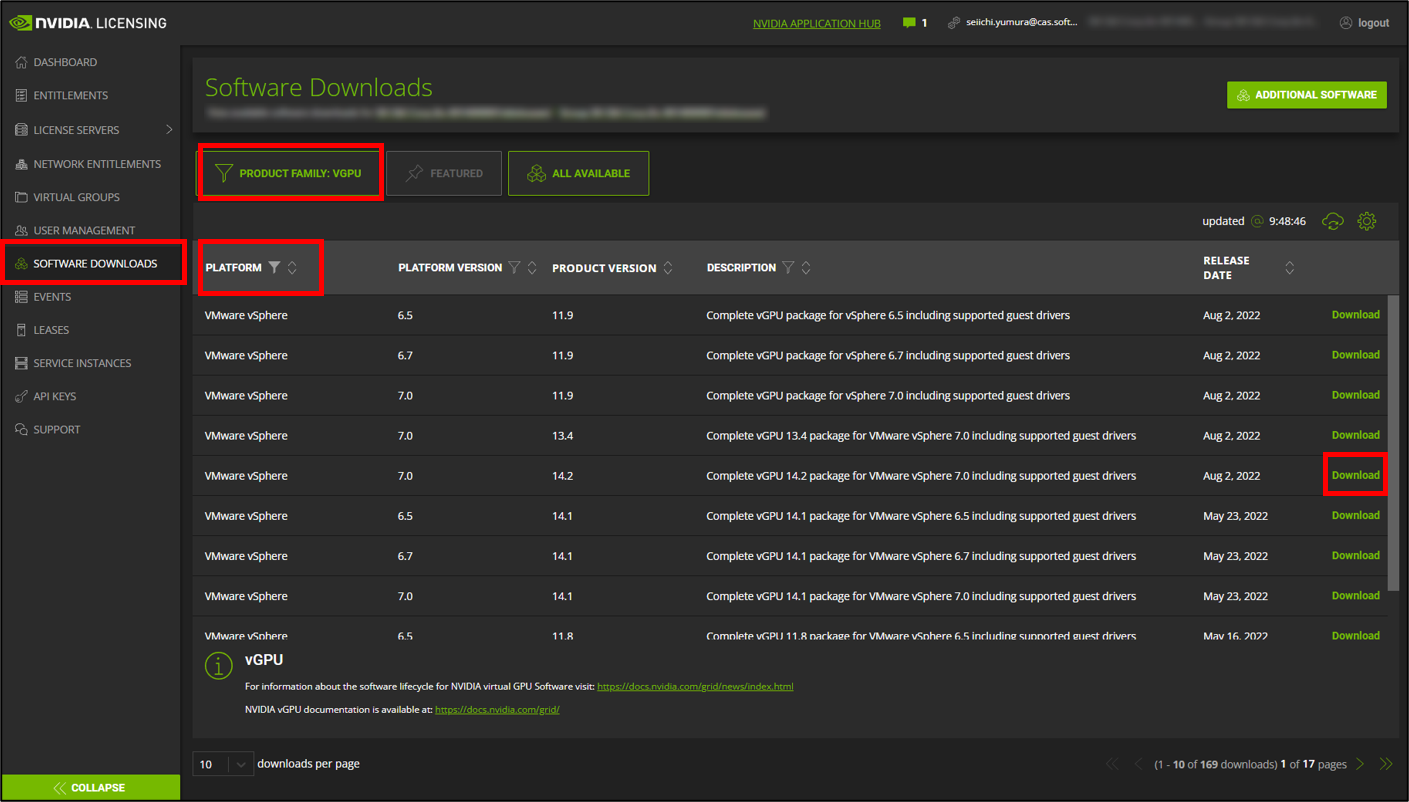Image resolution: width=1409 pixels, height=802 pixels.
Task: Click the Entitlements sidebar icon
Action: click(21, 95)
